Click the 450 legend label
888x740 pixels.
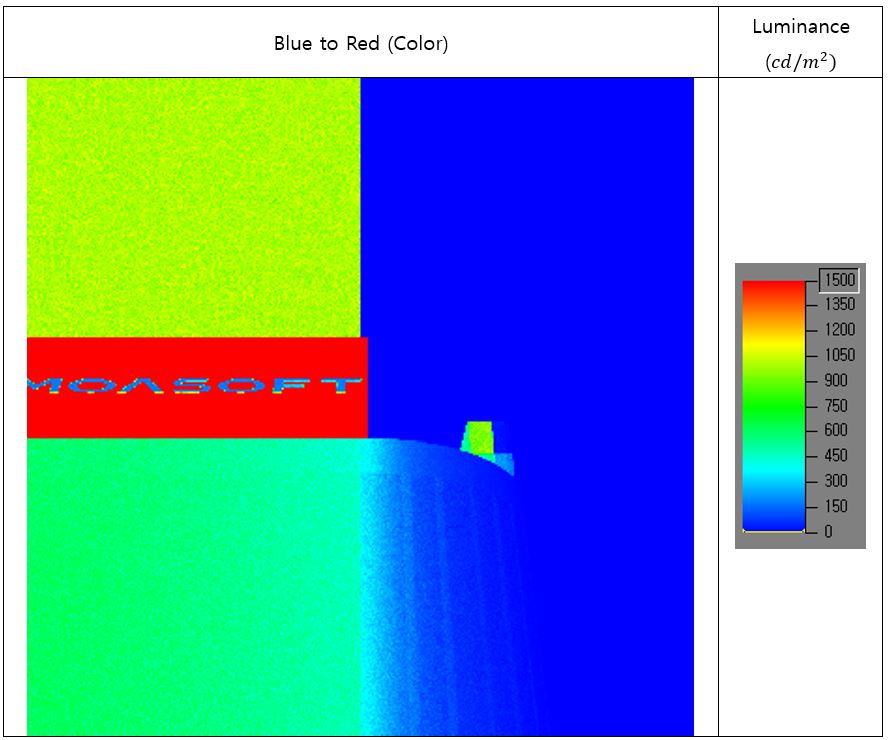click(836, 456)
